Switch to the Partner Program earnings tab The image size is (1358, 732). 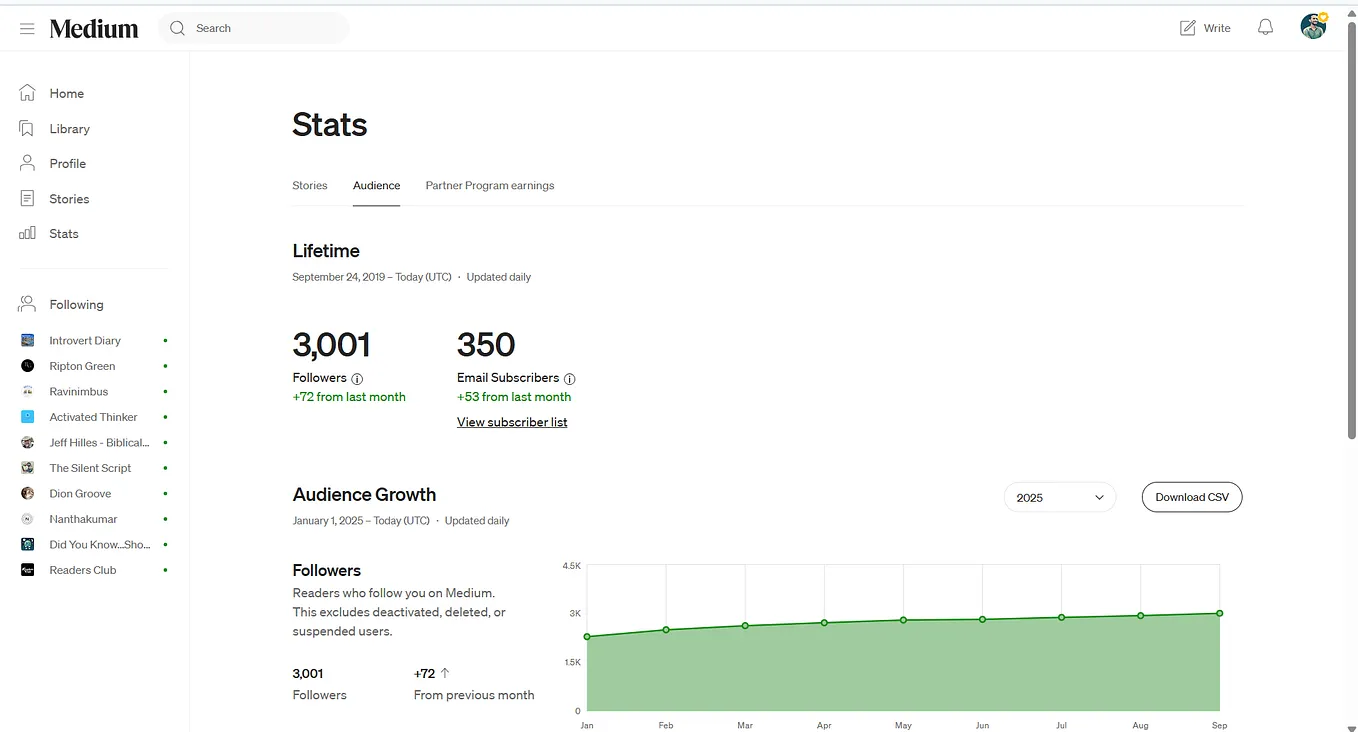tap(489, 185)
